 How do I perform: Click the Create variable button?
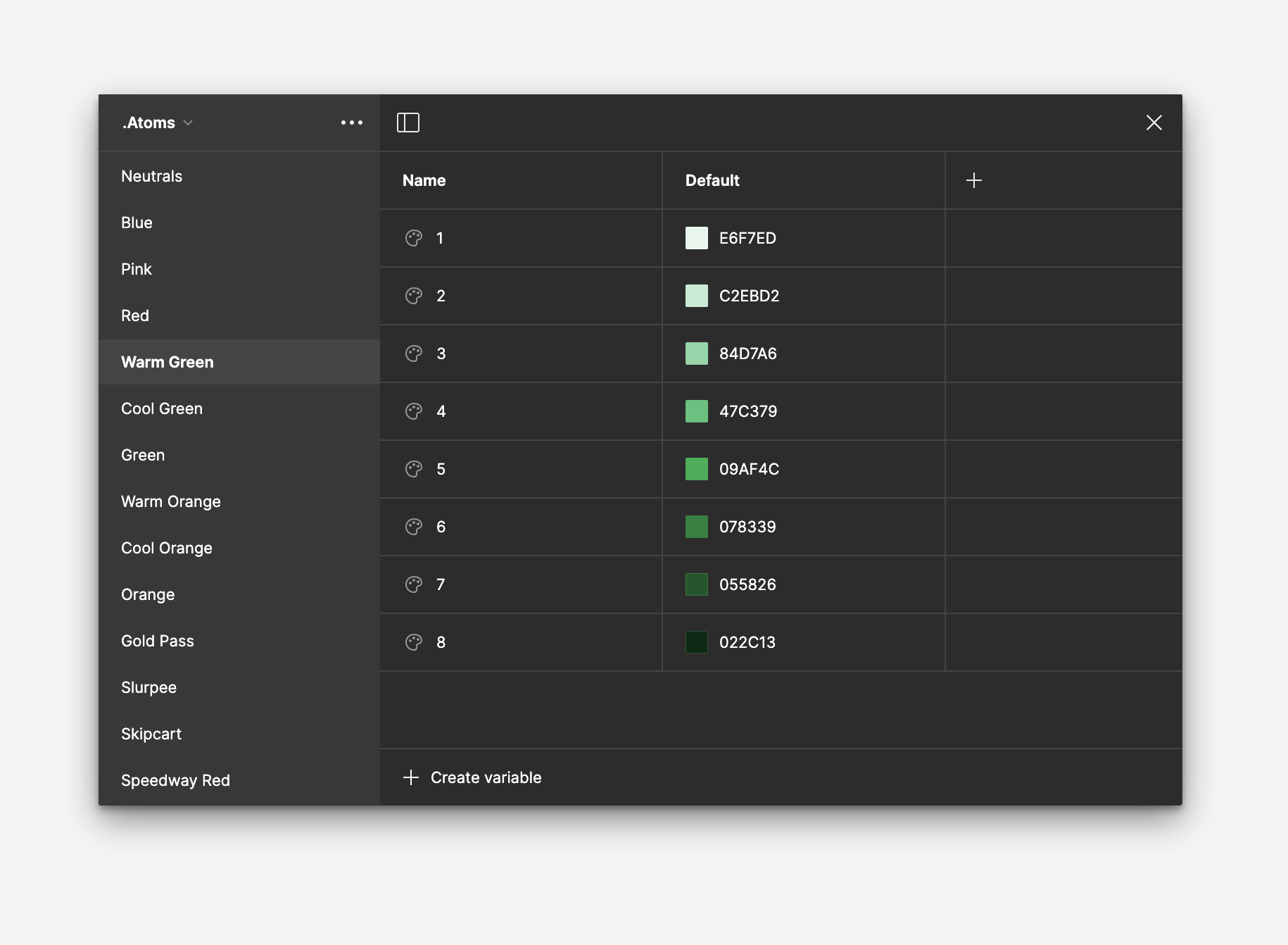point(472,777)
